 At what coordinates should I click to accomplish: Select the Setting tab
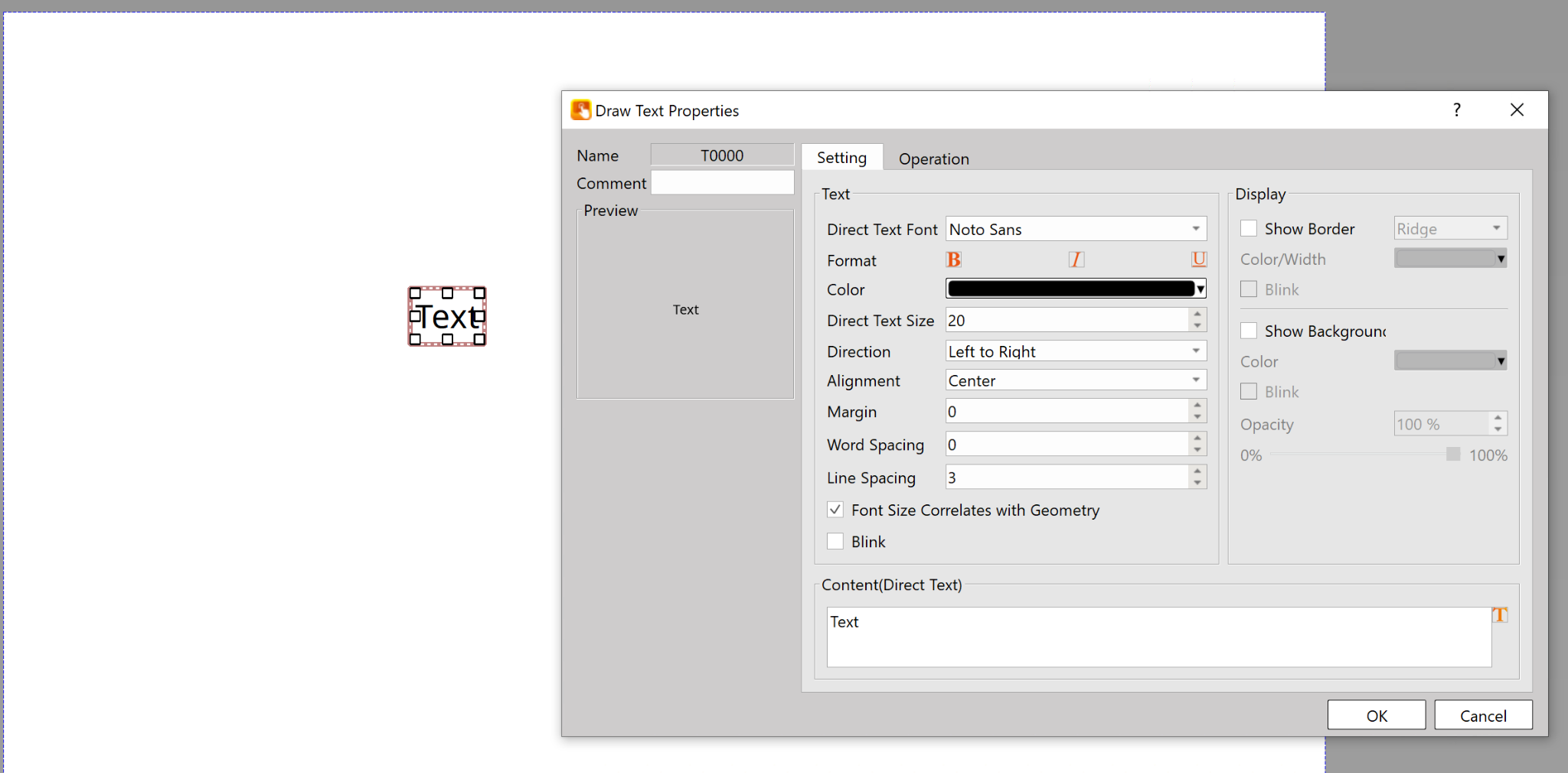click(841, 158)
